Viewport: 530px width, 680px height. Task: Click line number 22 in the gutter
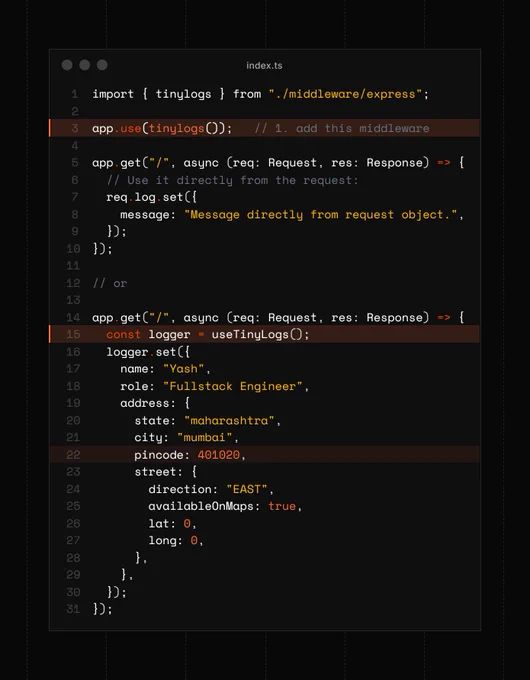73,454
